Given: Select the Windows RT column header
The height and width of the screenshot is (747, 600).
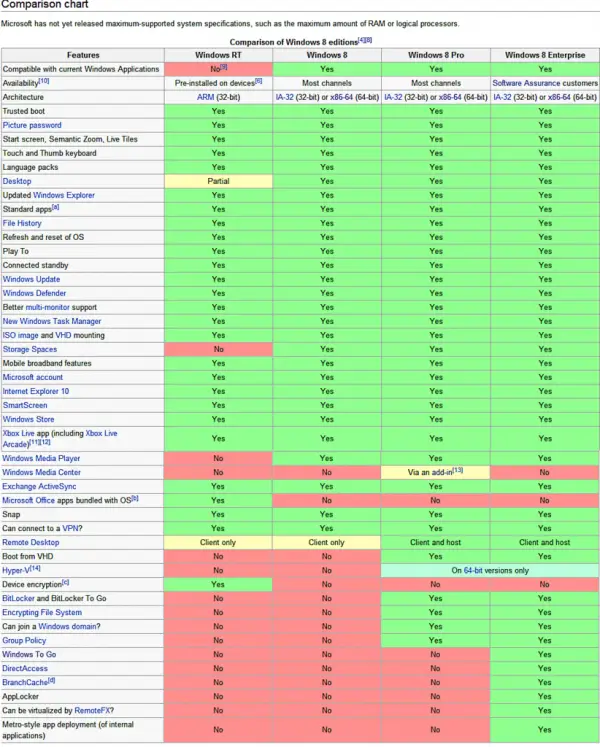Looking at the screenshot, I should click(x=218, y=55).
